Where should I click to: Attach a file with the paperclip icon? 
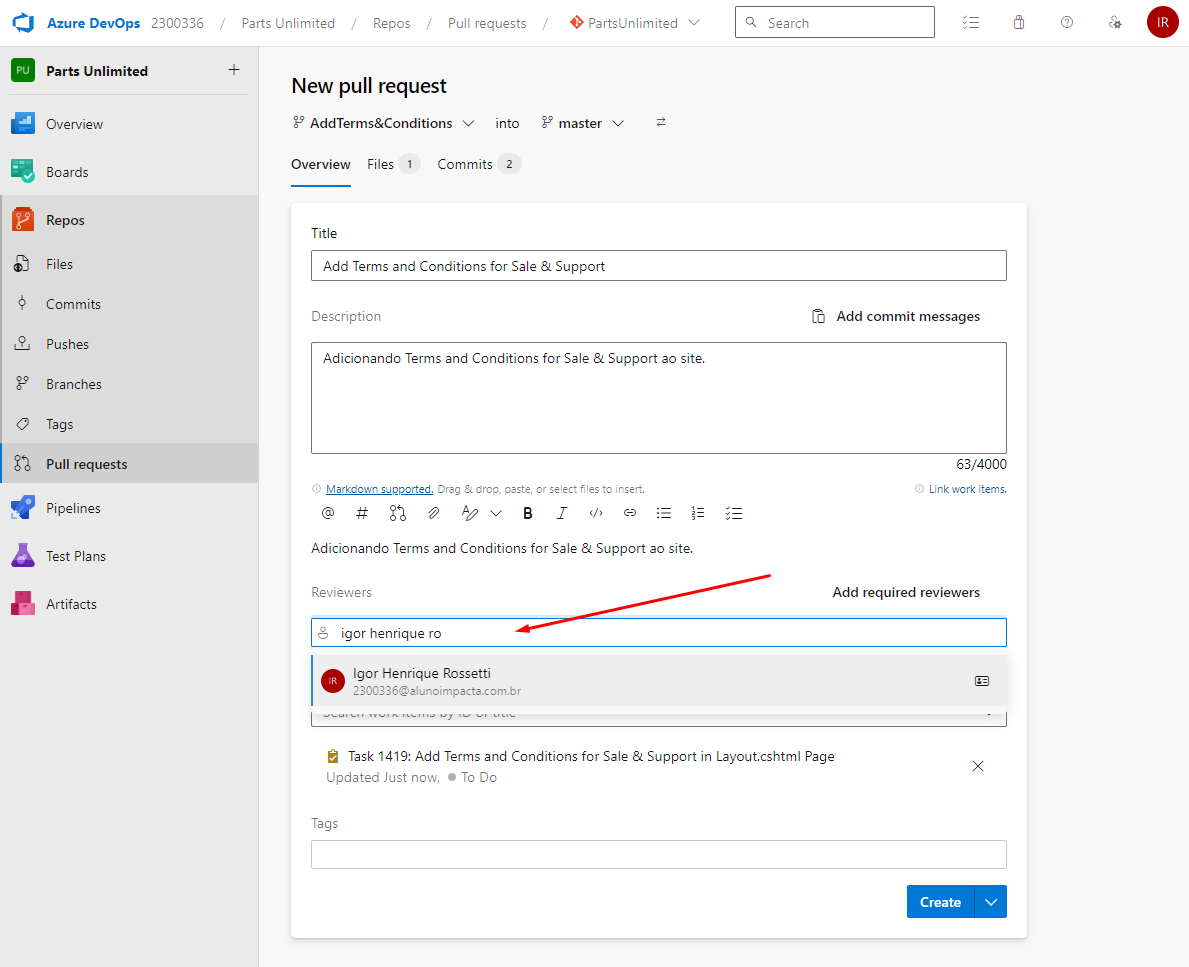(433, 513)
